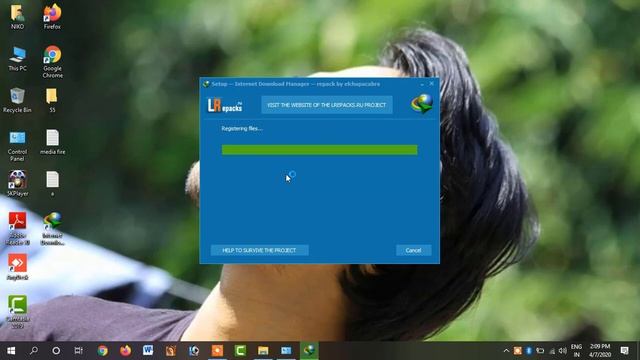
Task: Select the Firefox desktop shortcut
Action: click(52, 17)
